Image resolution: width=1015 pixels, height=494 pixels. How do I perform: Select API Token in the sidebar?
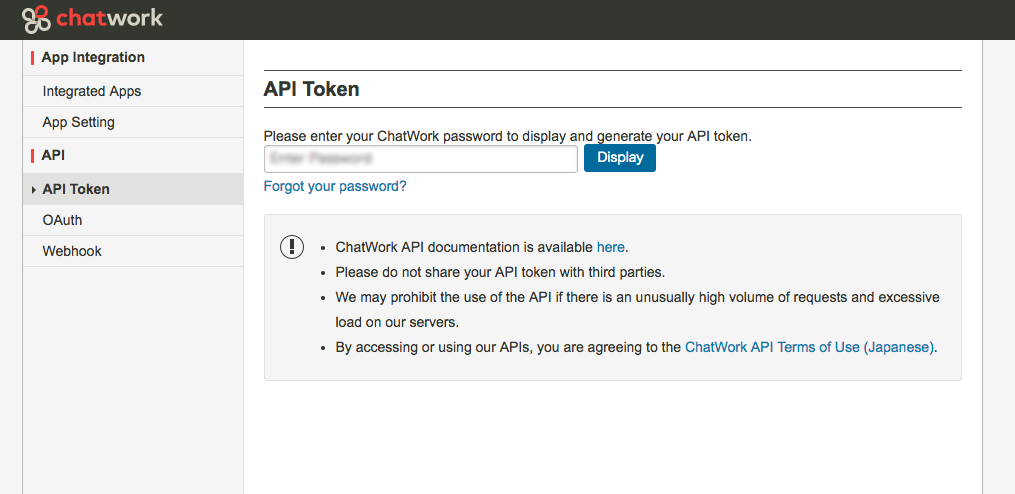(76, 189)
